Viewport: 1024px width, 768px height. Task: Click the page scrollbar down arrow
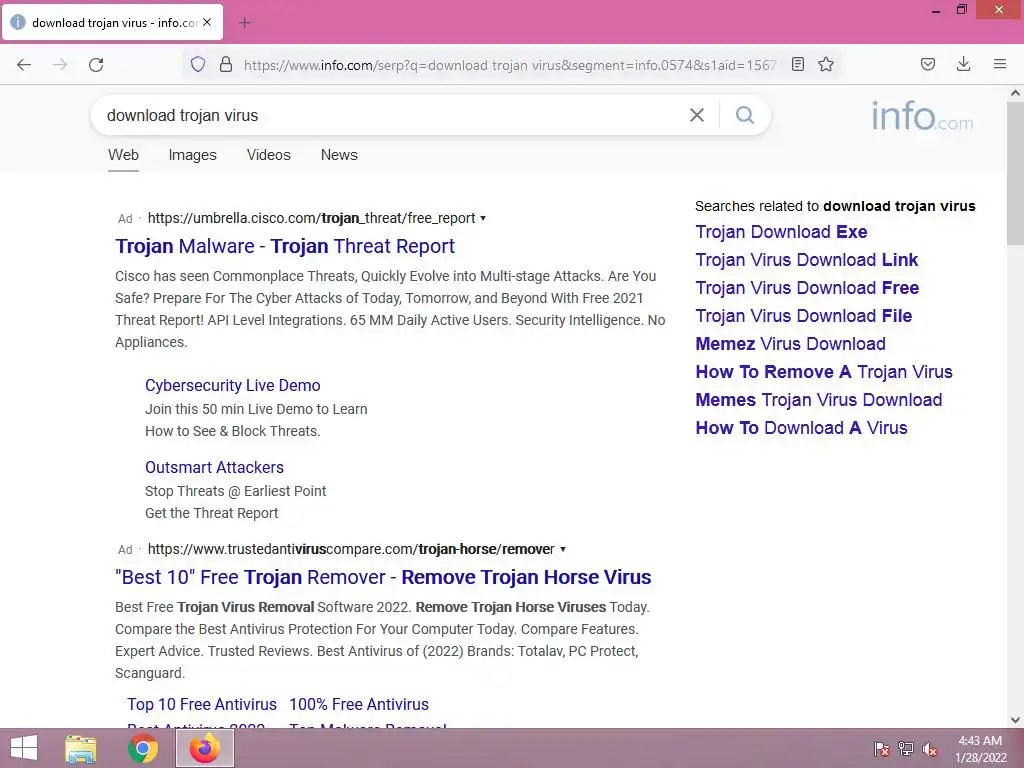pos(1016,720)
